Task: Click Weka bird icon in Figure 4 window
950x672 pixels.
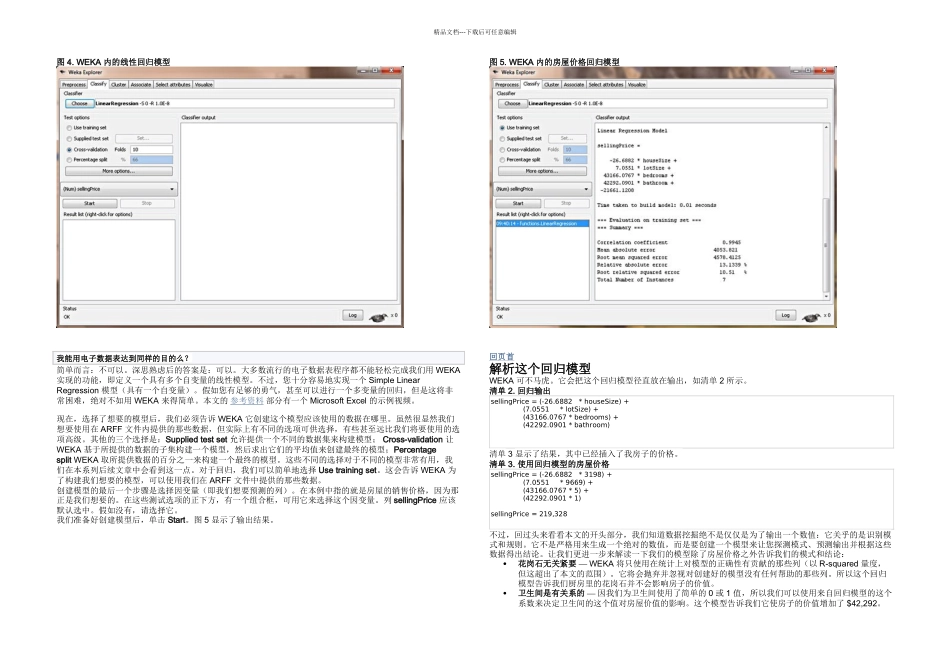Action: (x=379, y=316)
